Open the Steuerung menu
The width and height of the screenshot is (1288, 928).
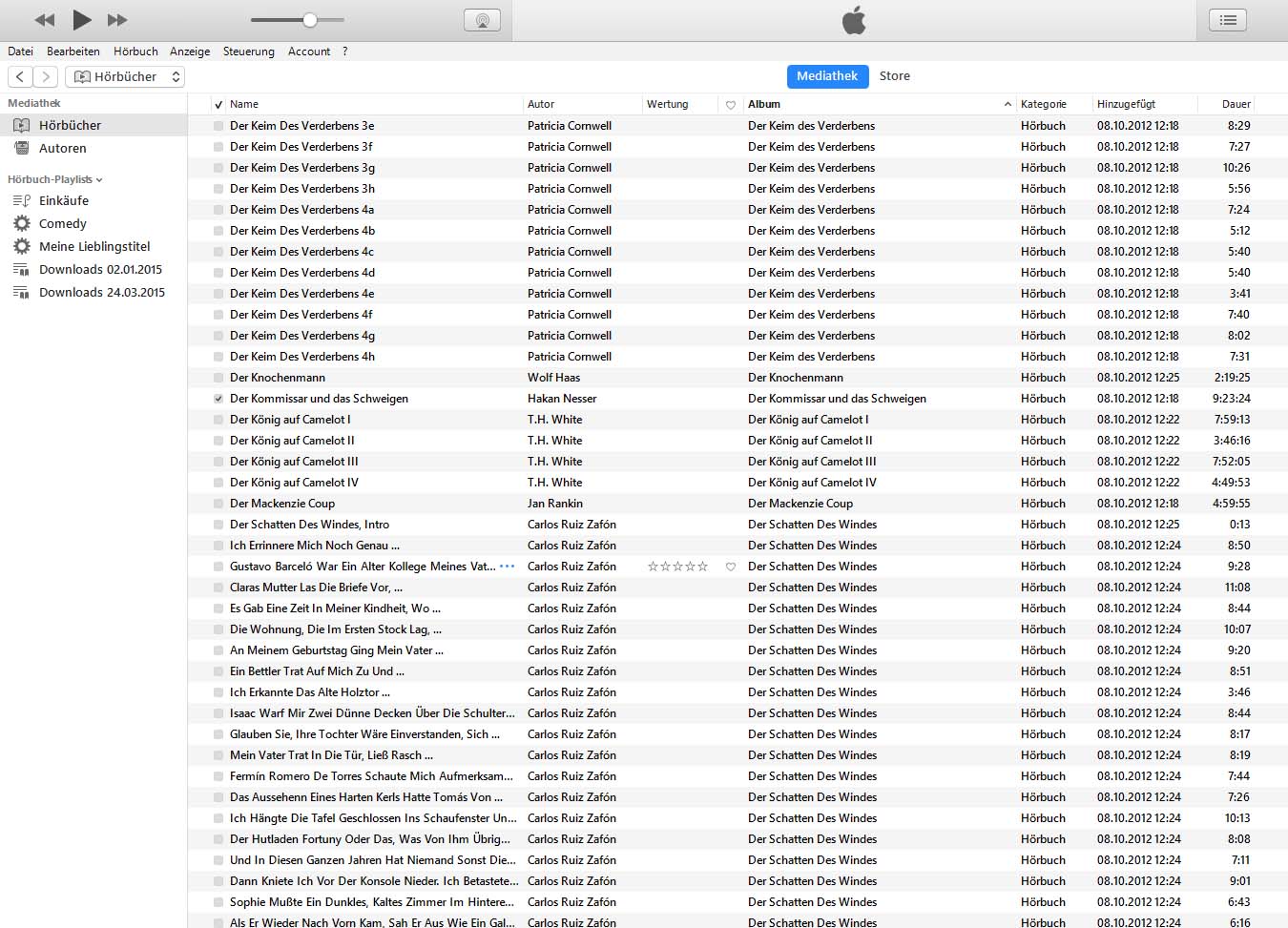pos(249,52)
